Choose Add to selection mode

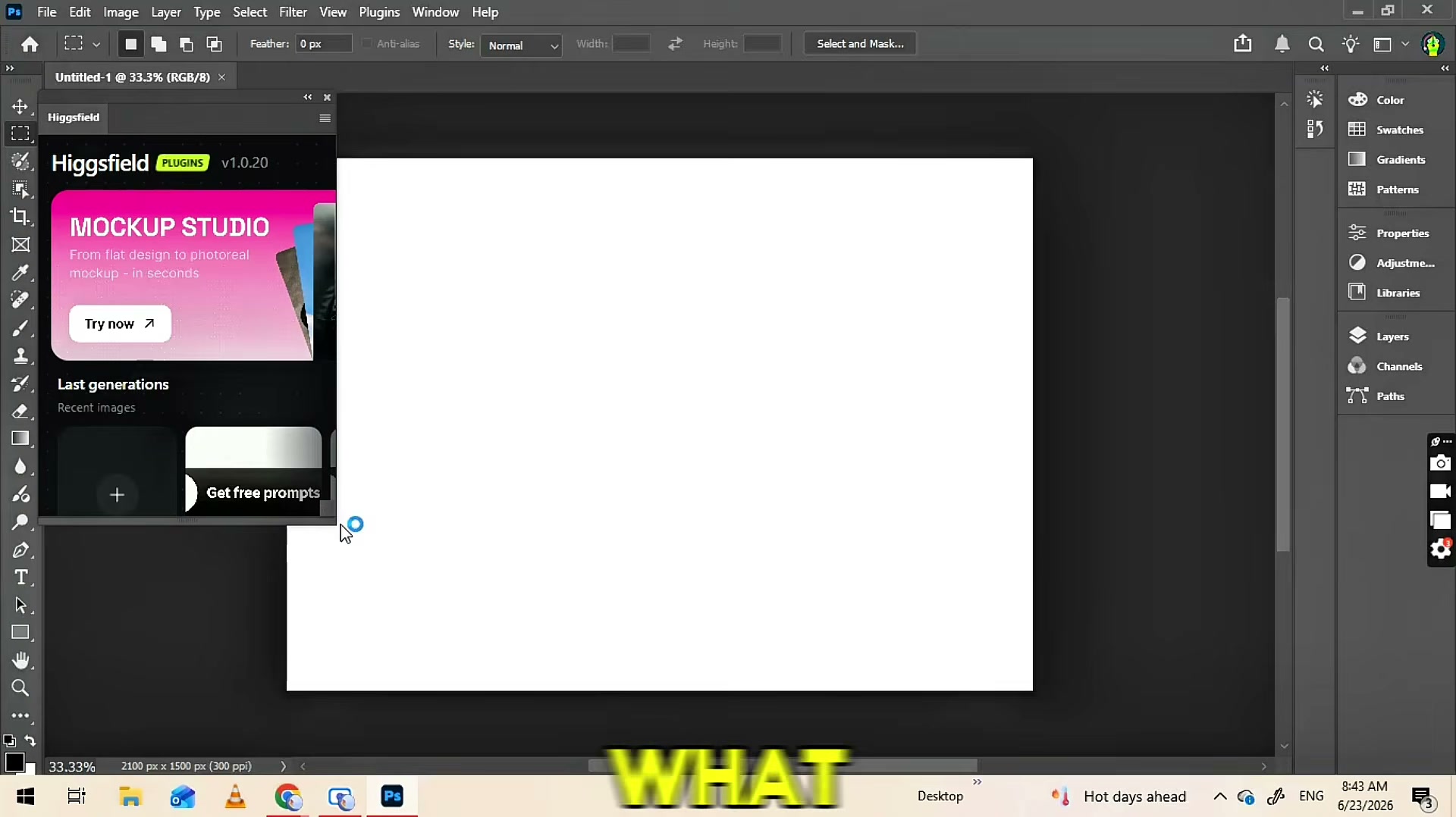click(158, 44)
